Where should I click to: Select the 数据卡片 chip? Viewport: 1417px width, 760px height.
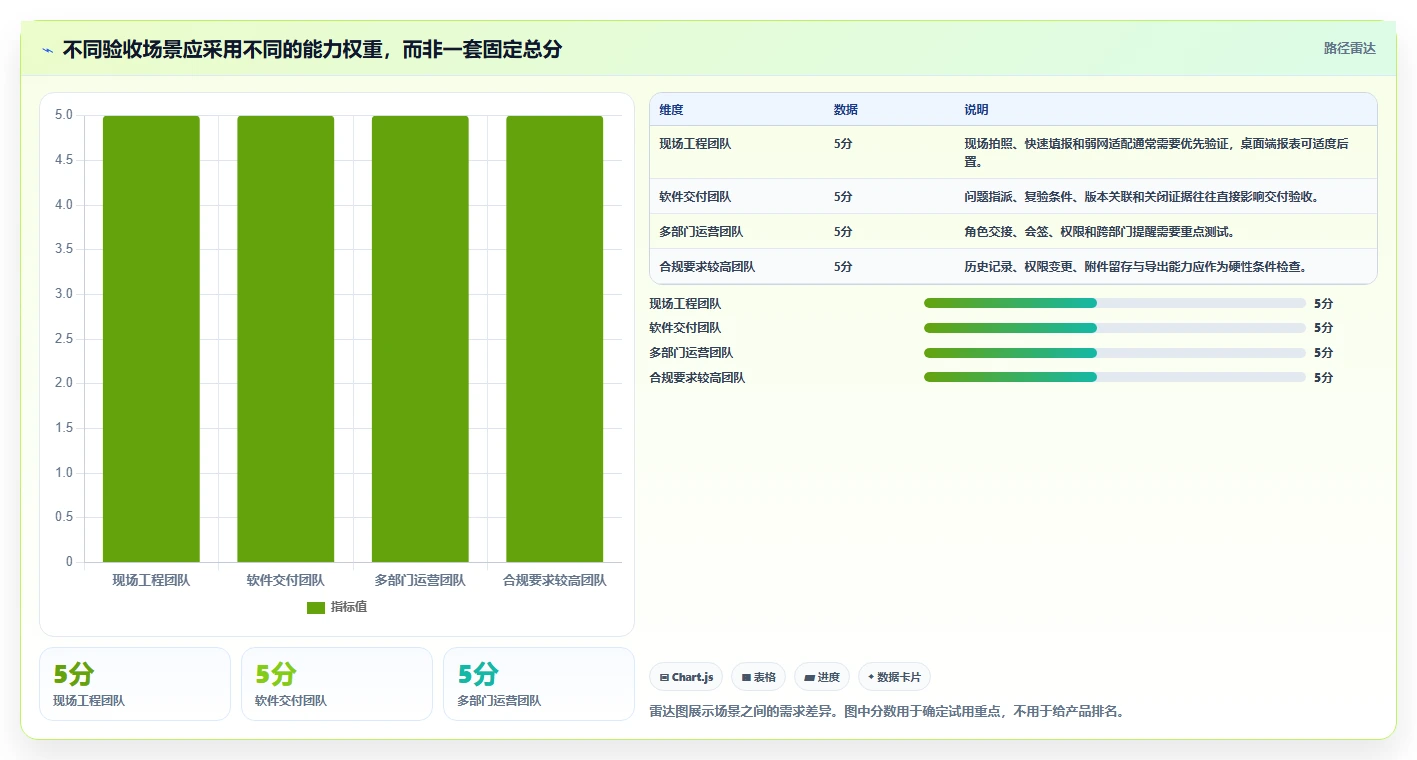(894, 677)
